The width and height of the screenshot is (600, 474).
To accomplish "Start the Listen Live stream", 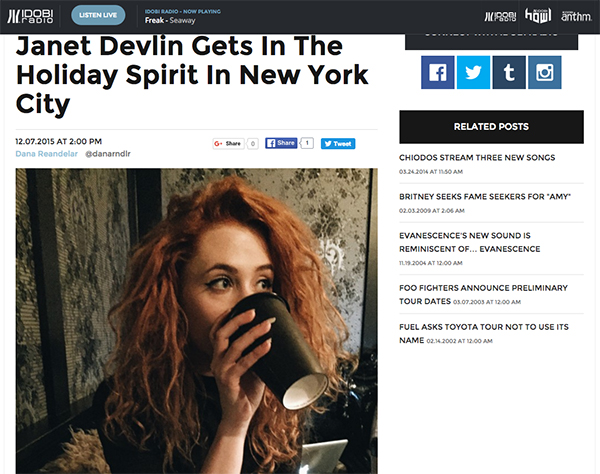I will coord(98,15).
